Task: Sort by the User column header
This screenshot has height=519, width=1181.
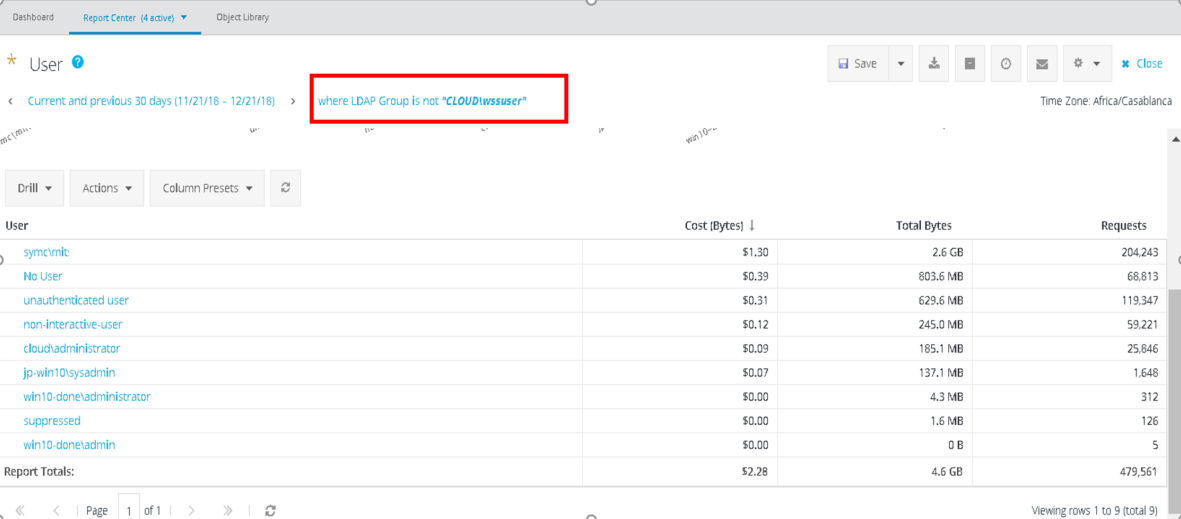Action: coord(17,225)
